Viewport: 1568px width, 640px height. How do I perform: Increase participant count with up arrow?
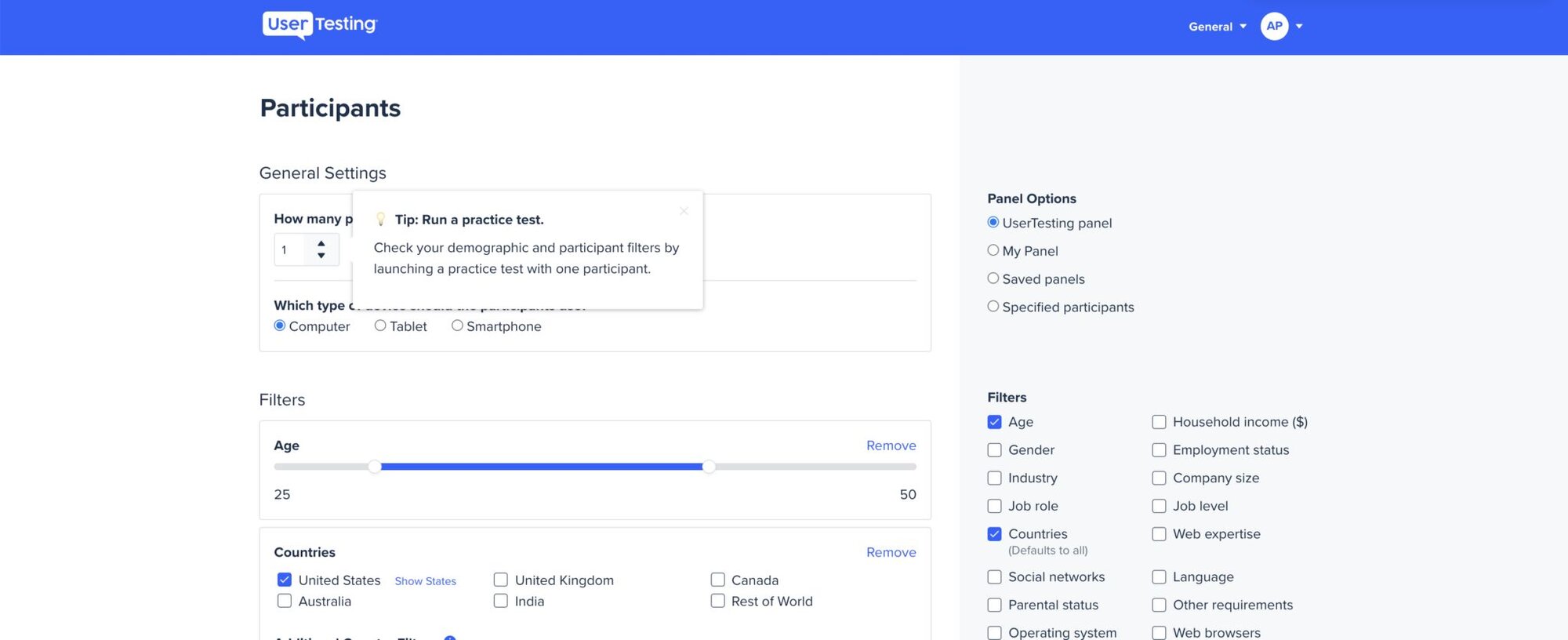[321, 244]
